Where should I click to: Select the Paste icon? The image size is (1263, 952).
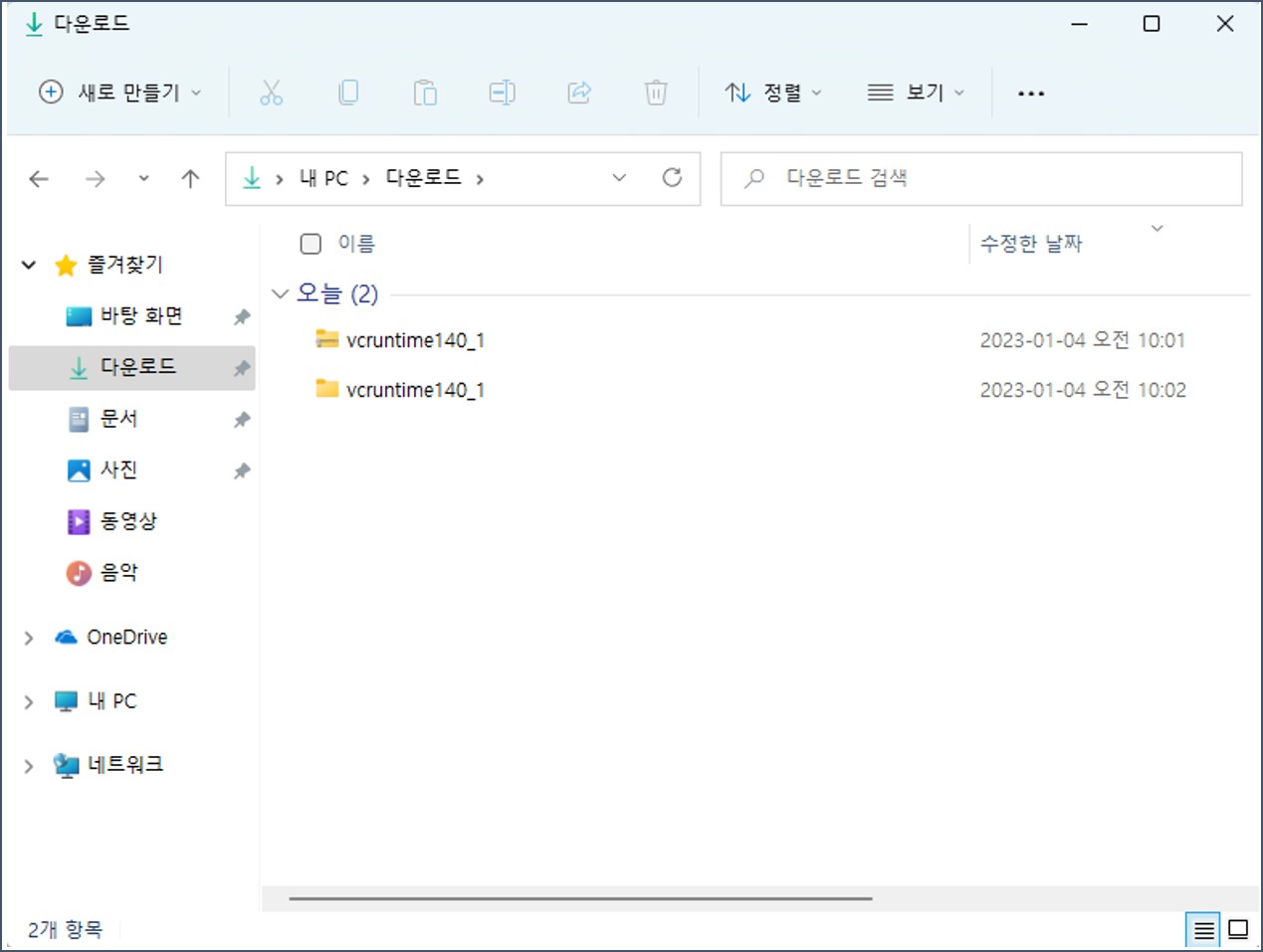click(425, 93)
